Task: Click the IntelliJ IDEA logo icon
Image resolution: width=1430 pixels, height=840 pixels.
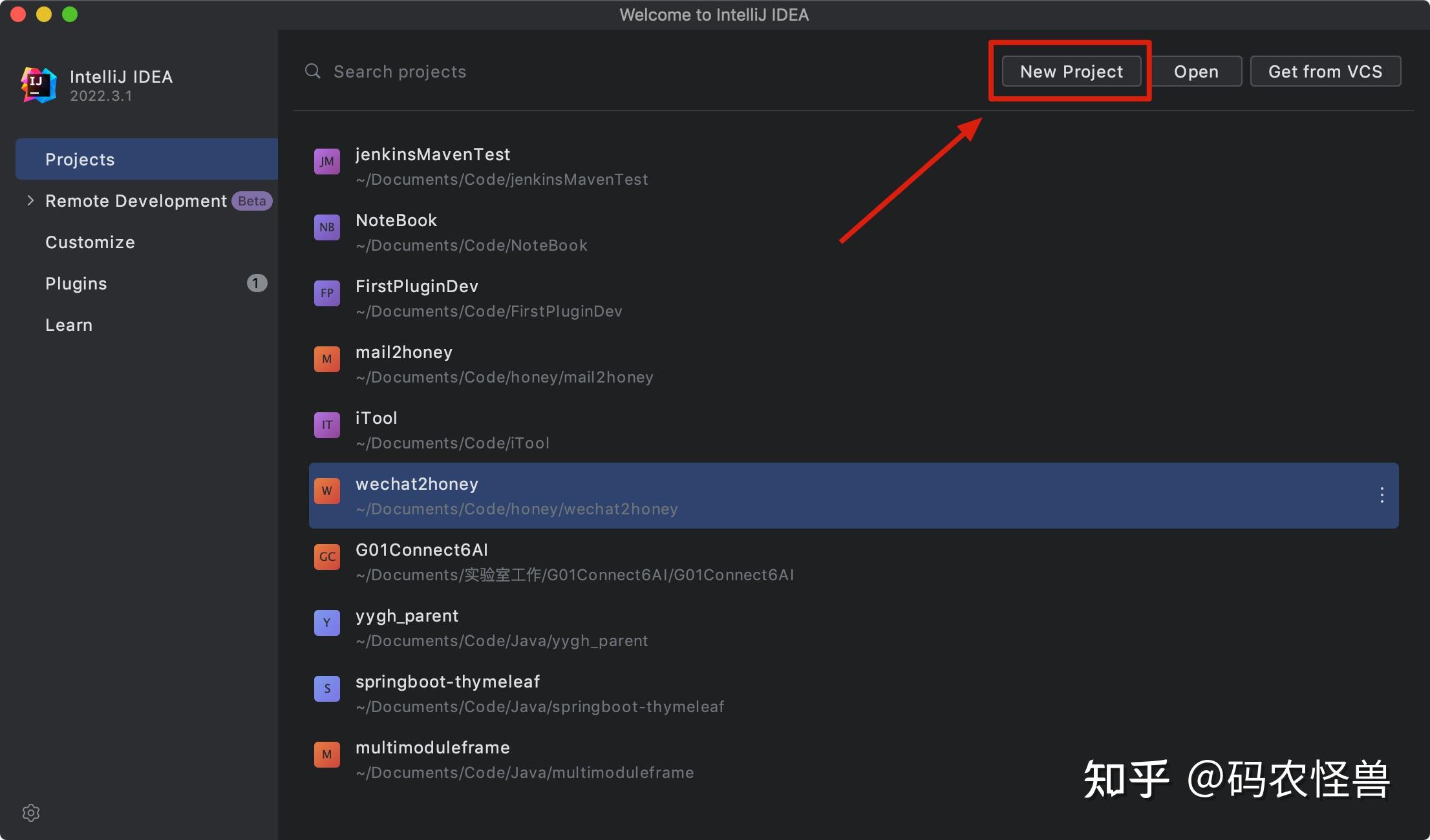Action: [x=39, y=85]
